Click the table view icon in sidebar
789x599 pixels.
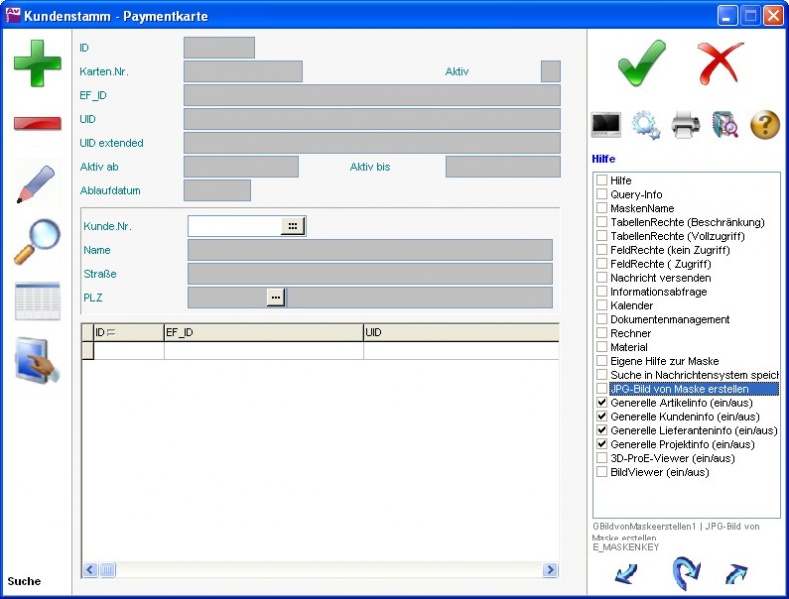37,301
